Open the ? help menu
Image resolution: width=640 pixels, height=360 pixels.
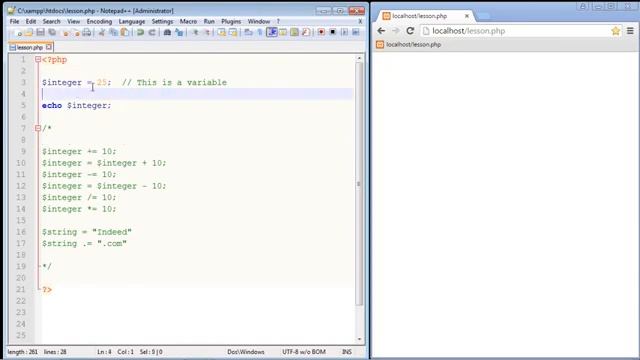(278, 21)
